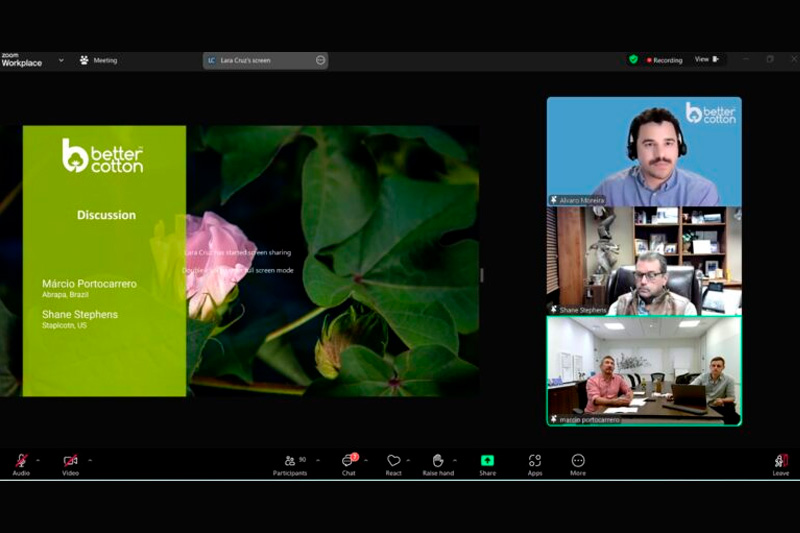
Task: Expand the arrow next to React
Action: (x=408, y=461)
